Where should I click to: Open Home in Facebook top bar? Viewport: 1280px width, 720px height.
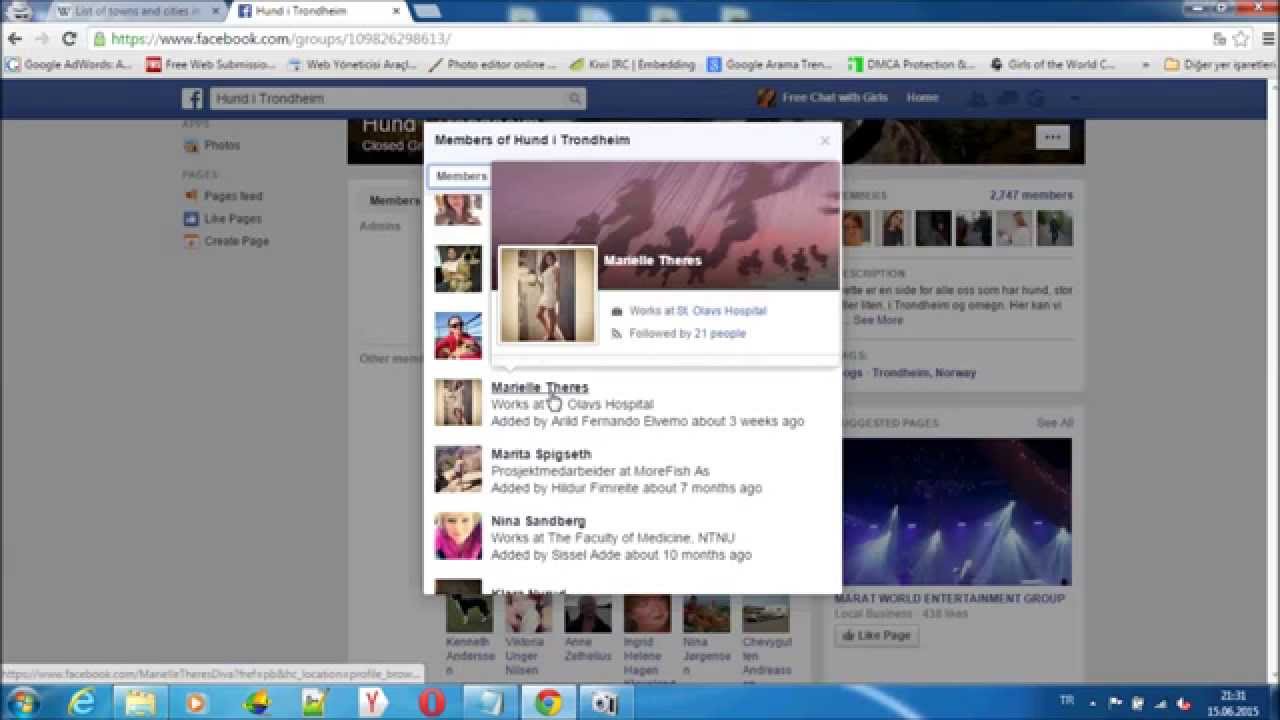[x=922, y=97]
